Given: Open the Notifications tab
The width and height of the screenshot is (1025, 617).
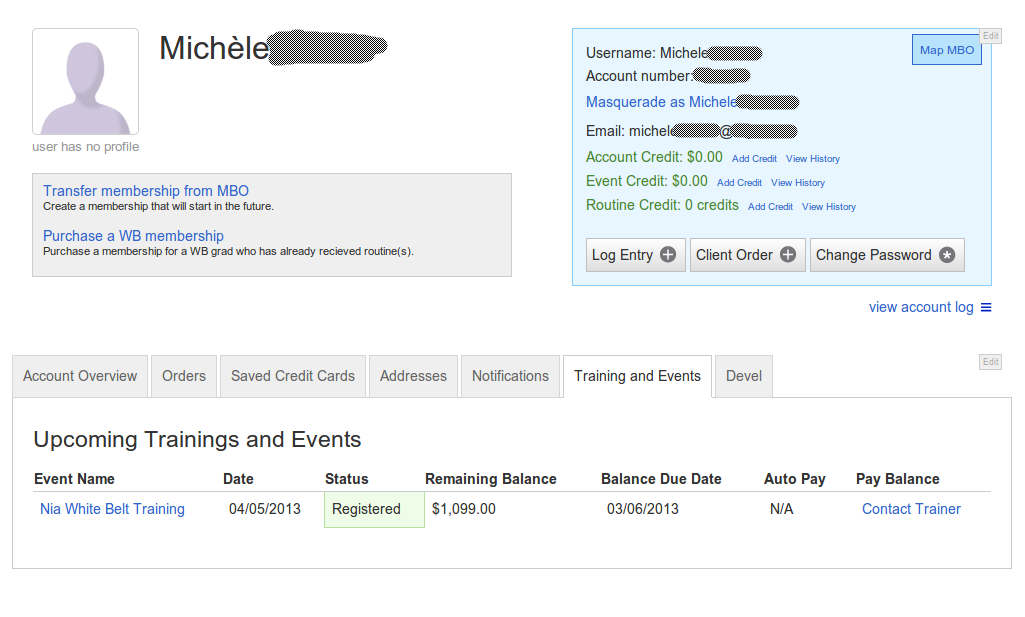Looking at the screenshot, I should pos(511,376).
